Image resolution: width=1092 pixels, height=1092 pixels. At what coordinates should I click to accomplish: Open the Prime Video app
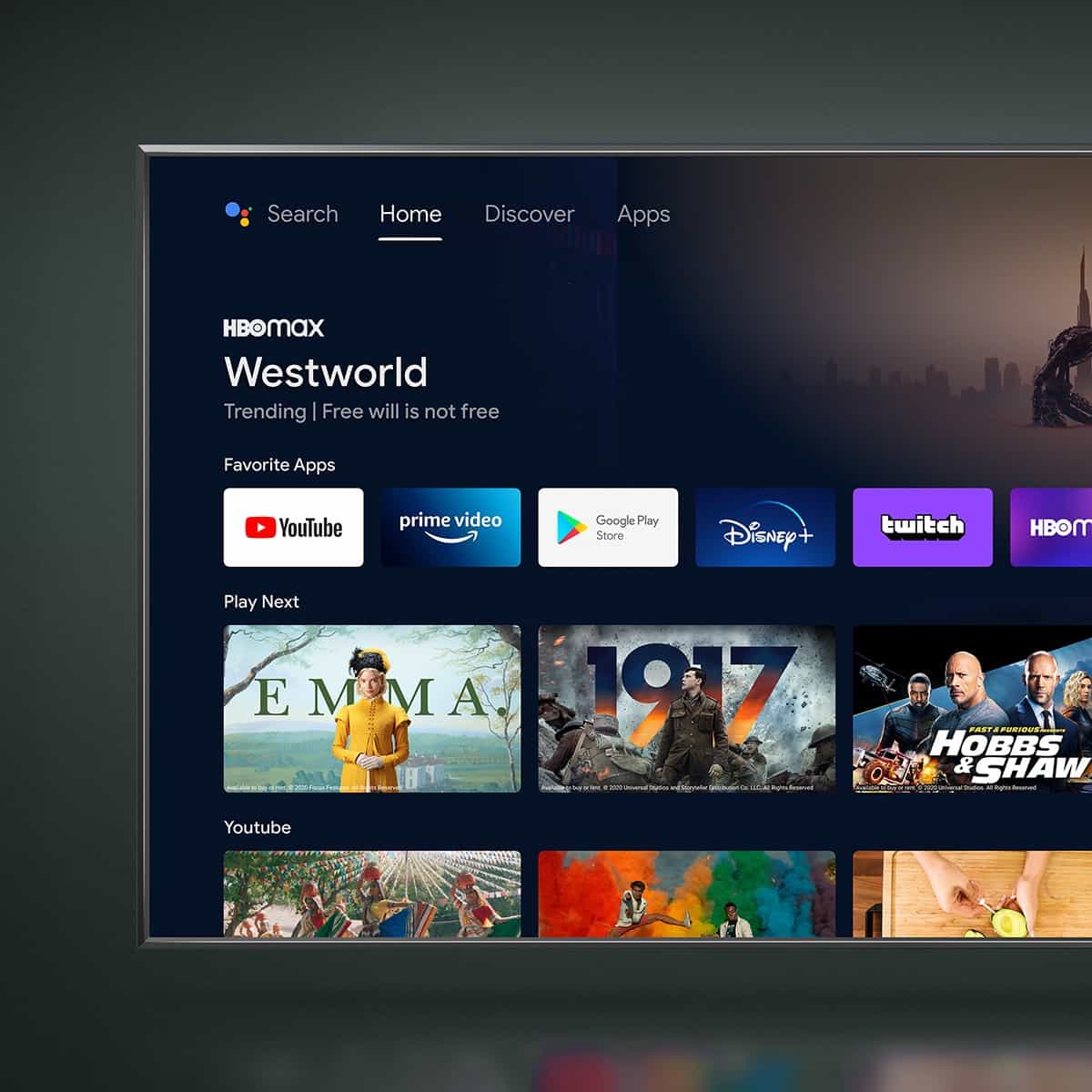pyautogui.click(x=450, y=528)
